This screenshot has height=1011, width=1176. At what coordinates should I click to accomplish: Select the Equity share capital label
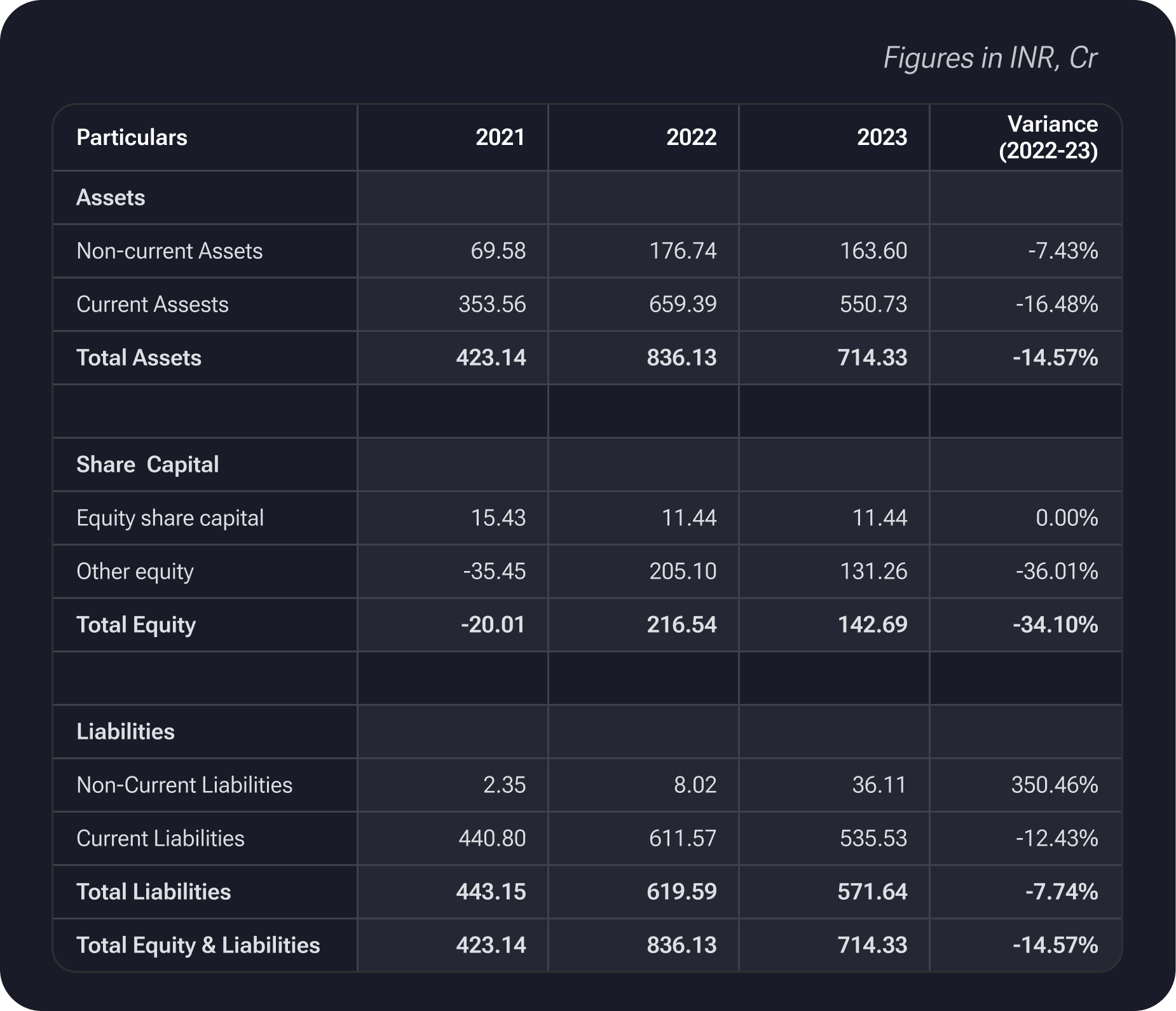tap(170, 518)
